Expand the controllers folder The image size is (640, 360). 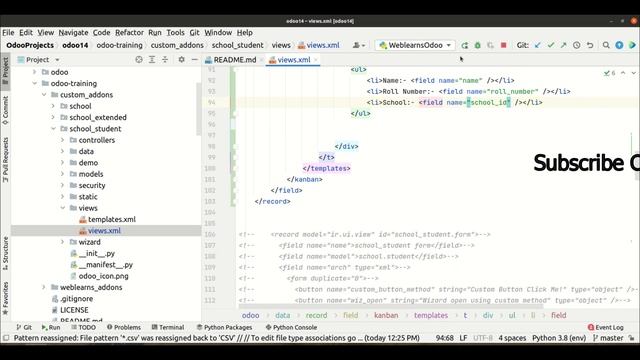click(x=62, y=140)
